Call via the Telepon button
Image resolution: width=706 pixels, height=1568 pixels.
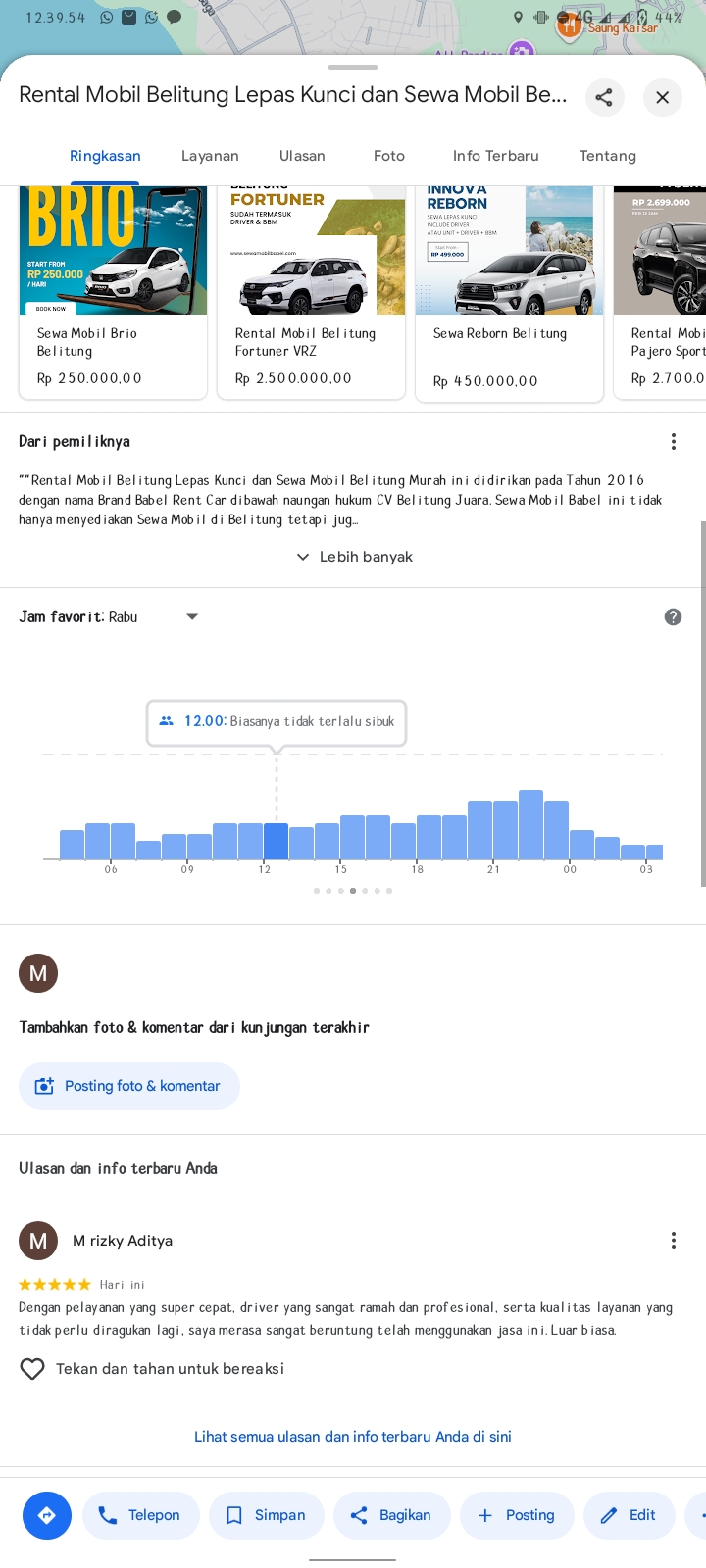pos(140,1515)
